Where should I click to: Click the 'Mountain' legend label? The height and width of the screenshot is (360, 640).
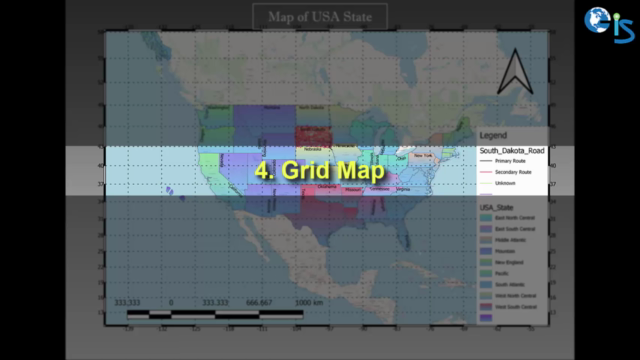click(505, 251)
